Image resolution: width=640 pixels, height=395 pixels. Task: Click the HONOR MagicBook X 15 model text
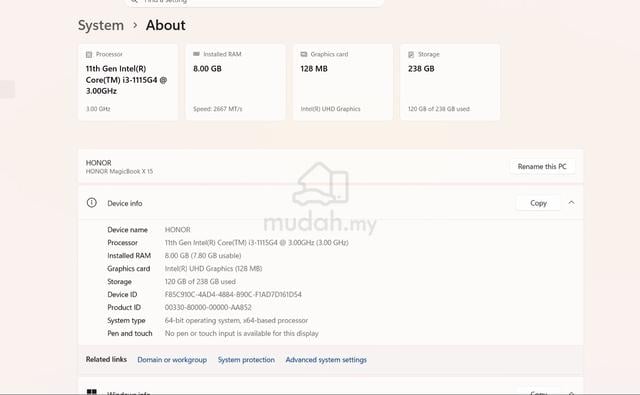tap(119, 171)
